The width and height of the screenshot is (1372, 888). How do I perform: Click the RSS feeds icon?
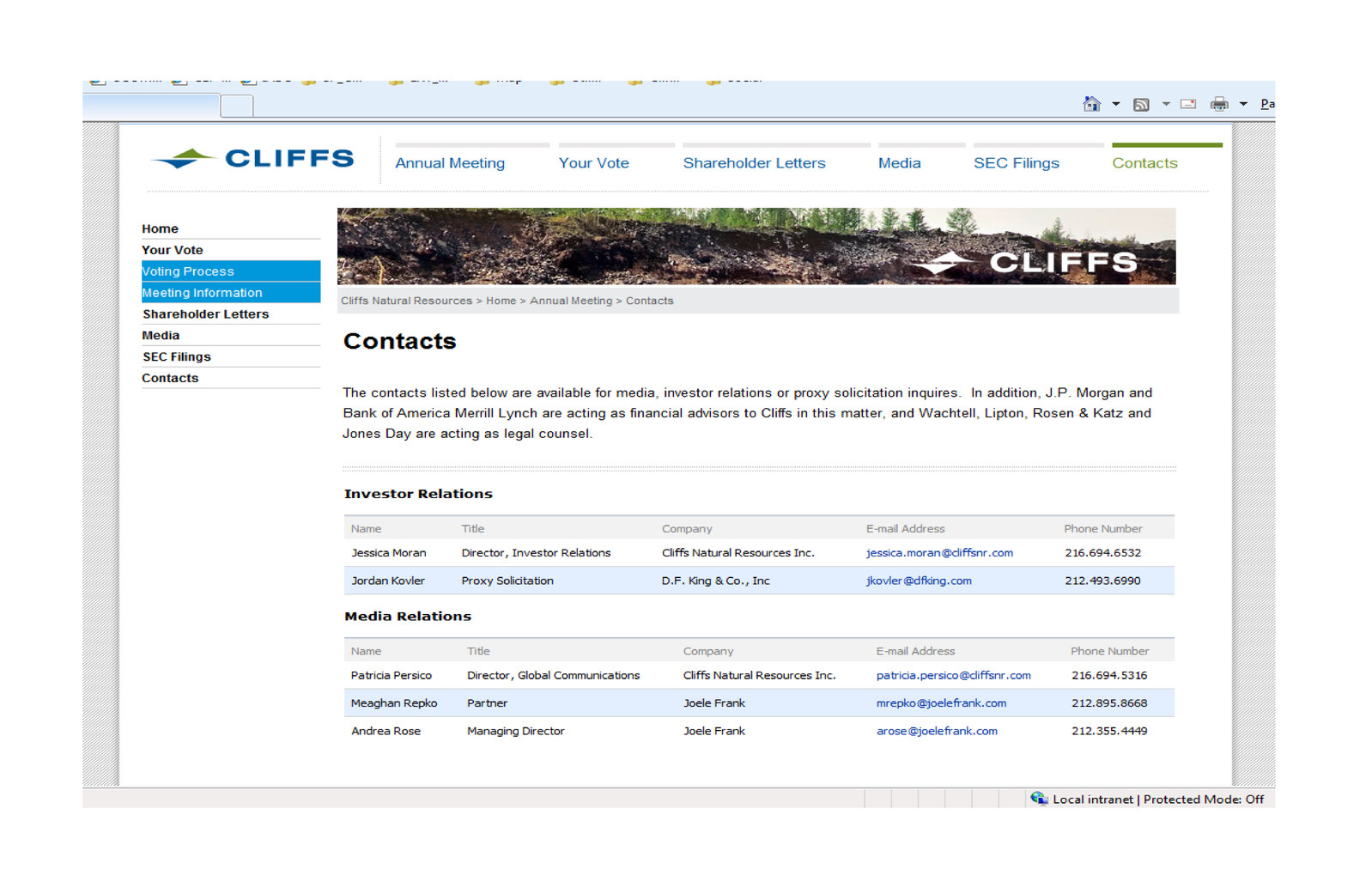click(x=1141, y=105)
